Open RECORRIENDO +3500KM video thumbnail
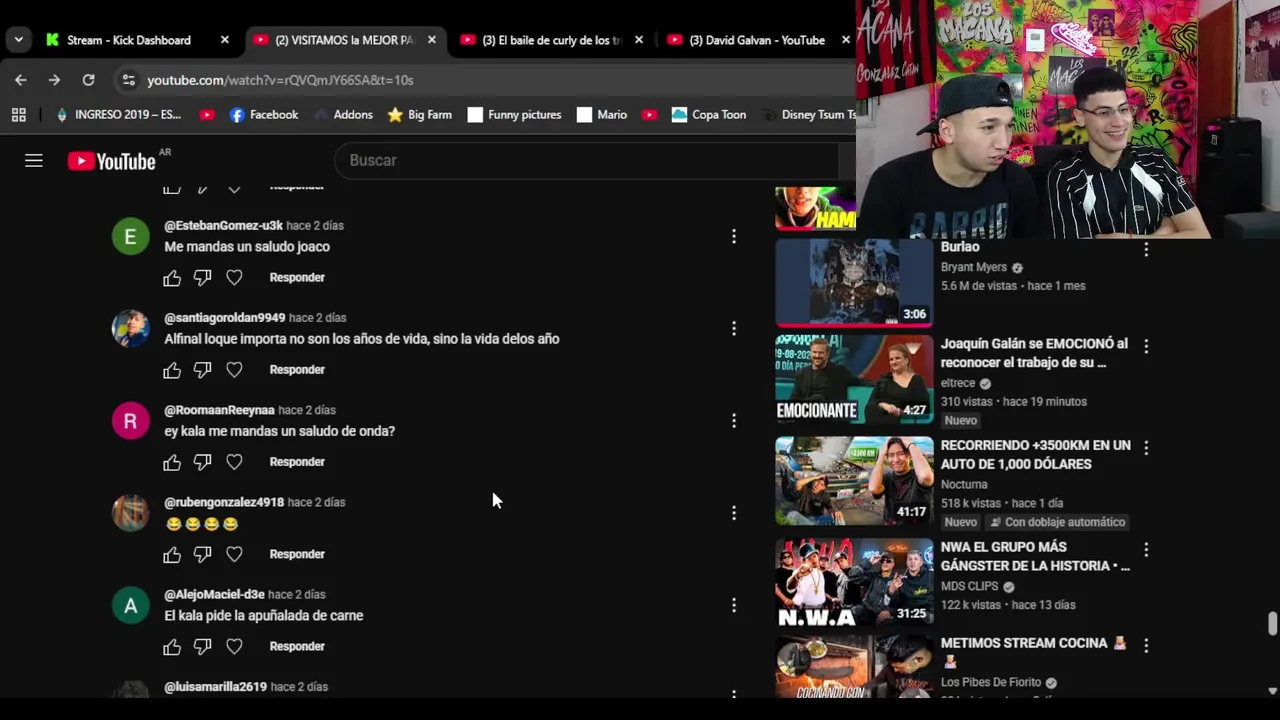This screenshot has width=1280, height=720. (x=854, y=481)
